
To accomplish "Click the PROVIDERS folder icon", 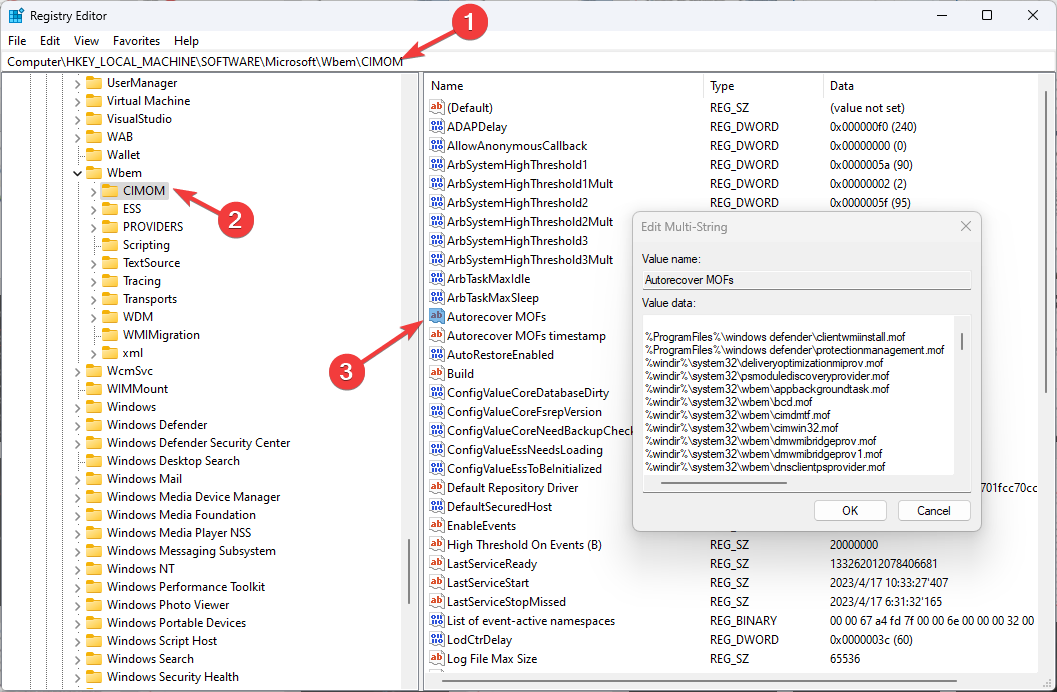I will pyautogui.click(x=110, y=226).
